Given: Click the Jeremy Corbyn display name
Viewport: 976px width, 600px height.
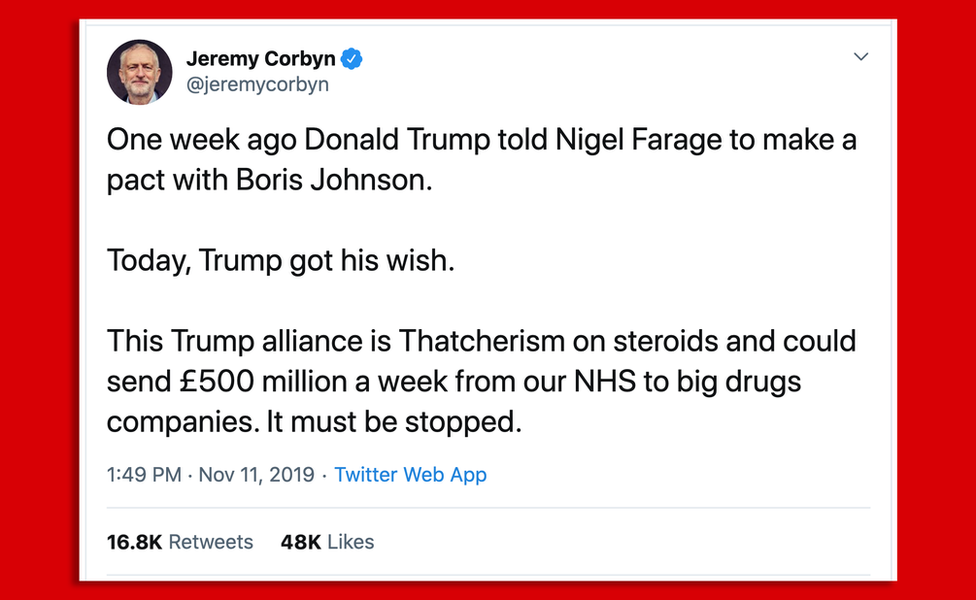Looking at the screenshot, I should coord(259,58).
